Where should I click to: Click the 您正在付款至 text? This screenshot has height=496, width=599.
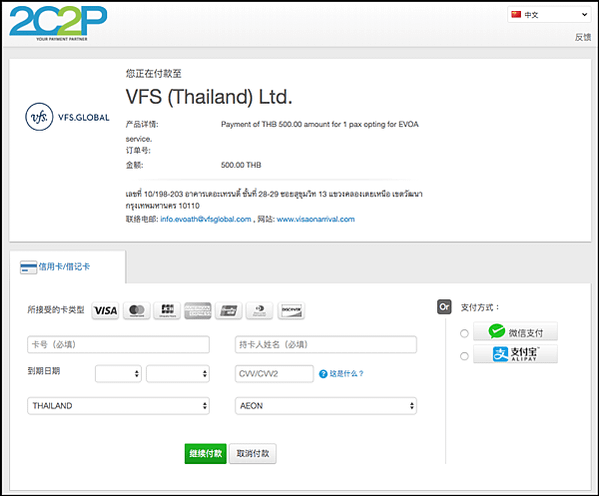154,74
